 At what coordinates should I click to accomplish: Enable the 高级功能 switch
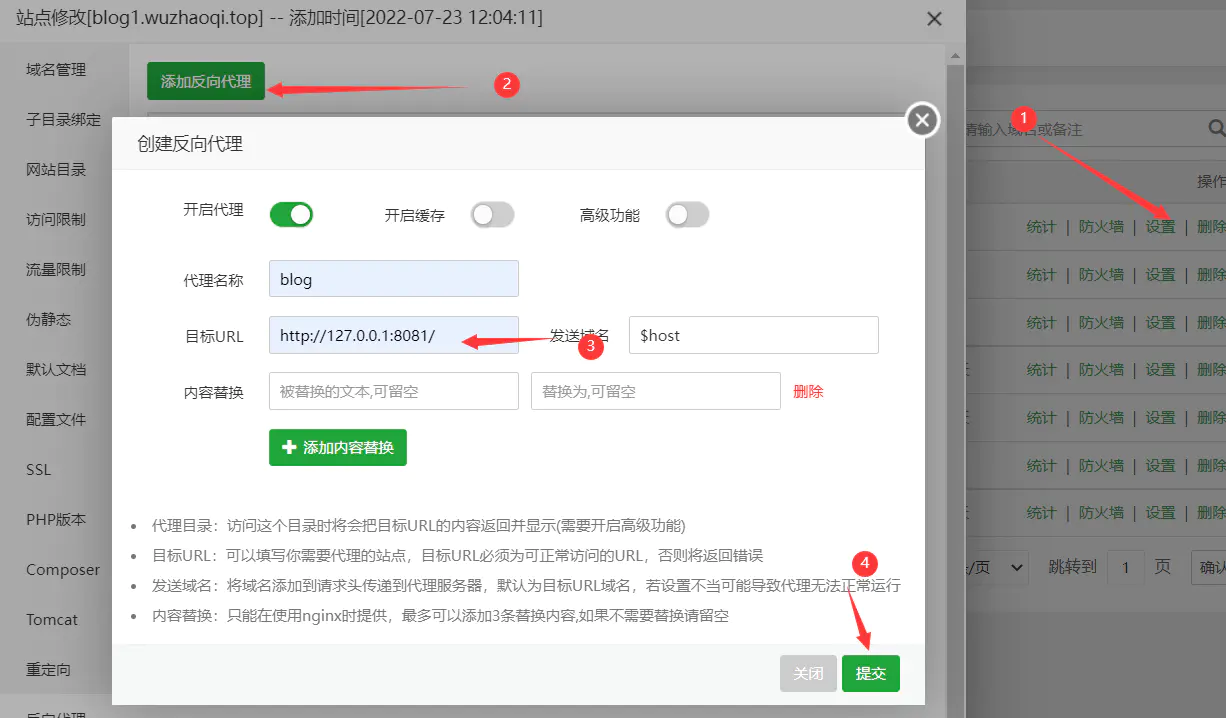pos(687,214)
